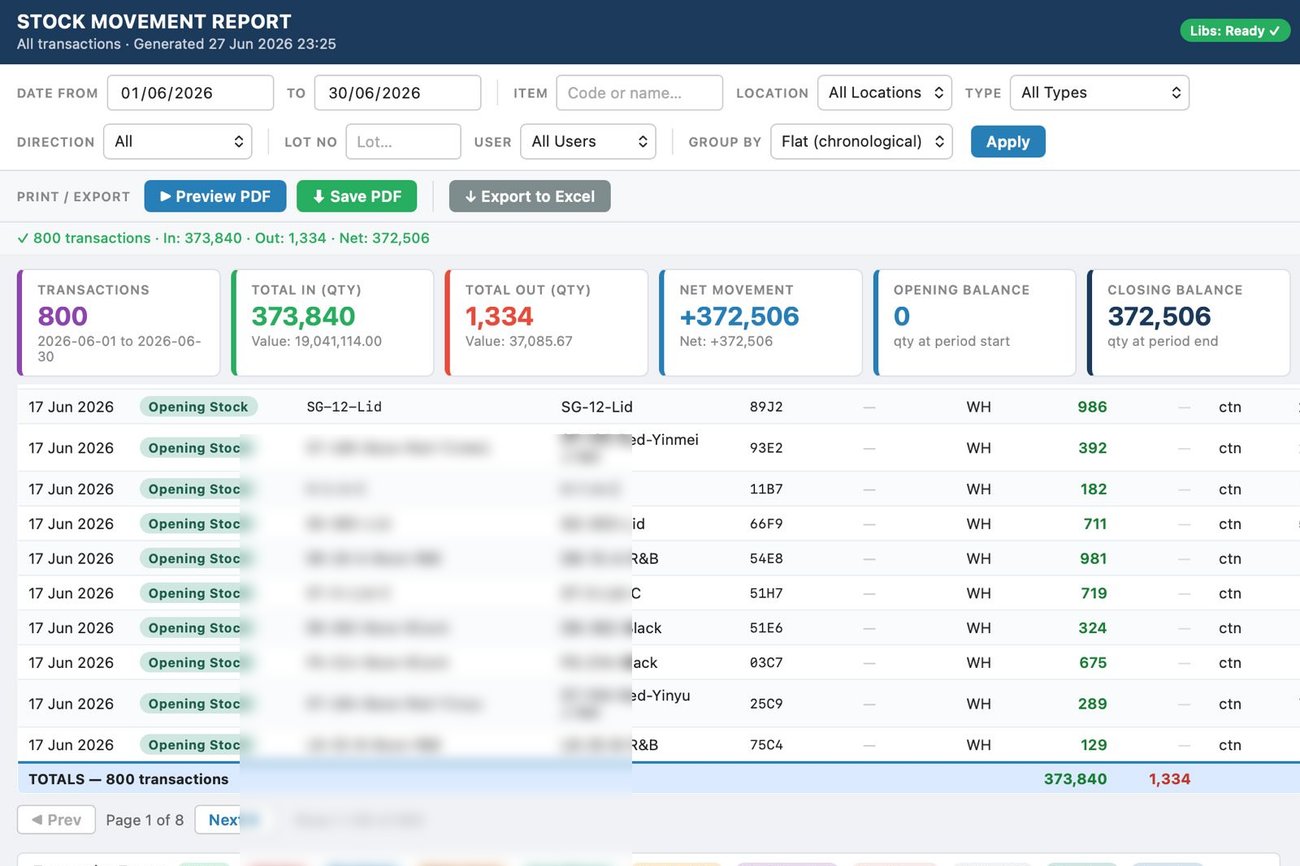Click lot code 89J2
This screenshot has height=866, width=1300.
point(766,407)
